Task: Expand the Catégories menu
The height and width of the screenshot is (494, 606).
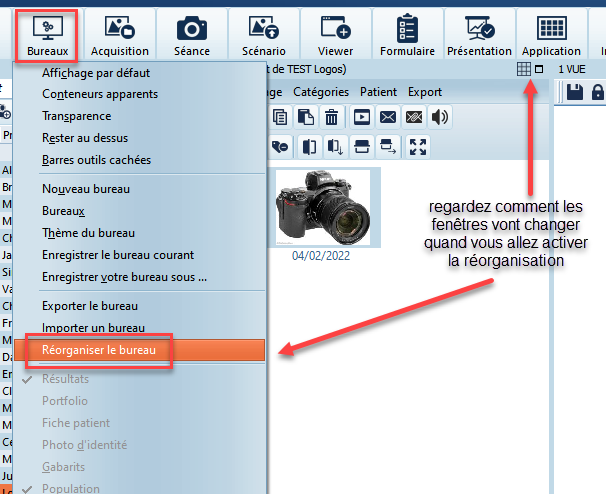Action: tap(320, 92)
